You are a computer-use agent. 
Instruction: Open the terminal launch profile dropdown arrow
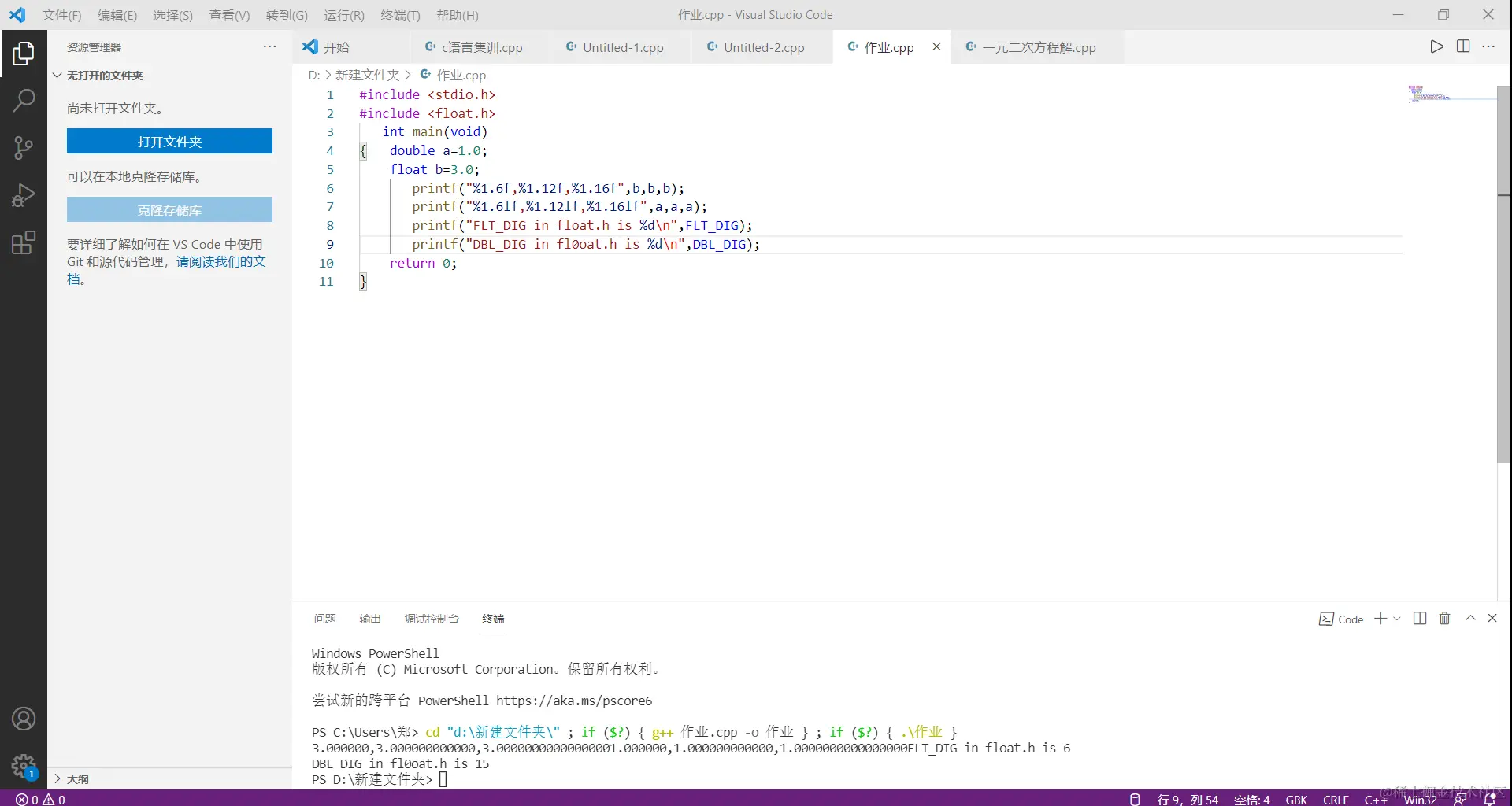pyautogui.click(x=1397, y=619)
